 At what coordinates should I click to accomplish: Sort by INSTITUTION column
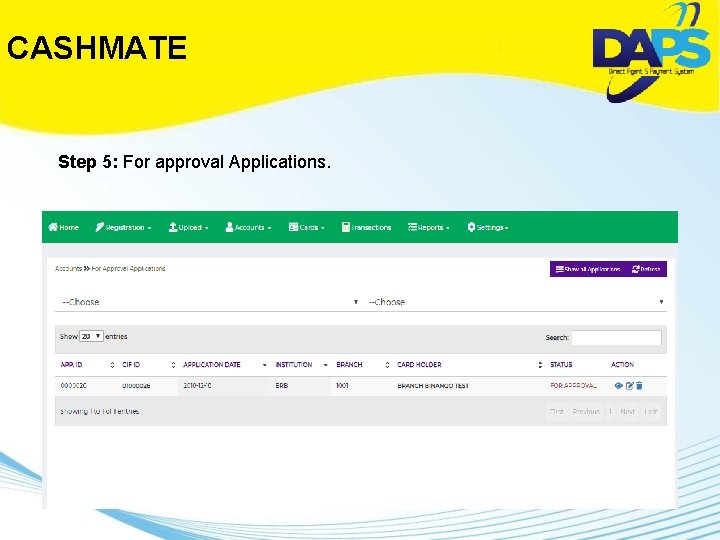[301, 365]
